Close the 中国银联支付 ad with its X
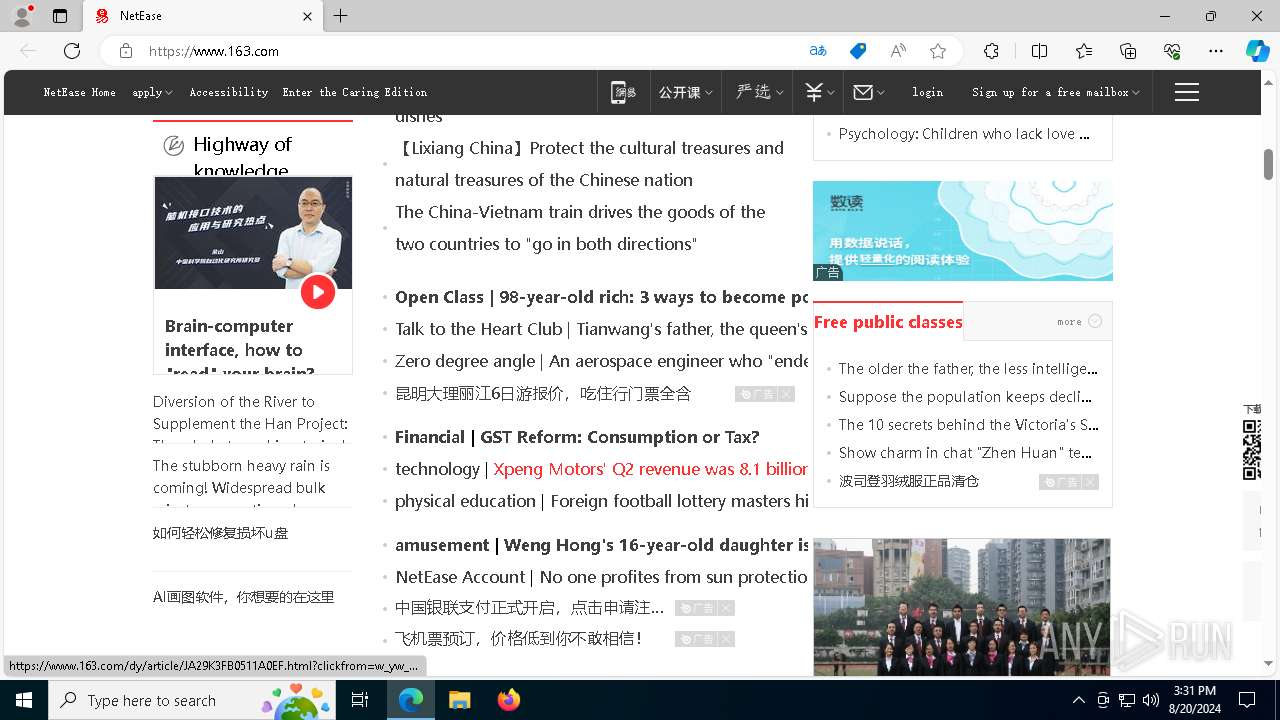 (726, 608)
